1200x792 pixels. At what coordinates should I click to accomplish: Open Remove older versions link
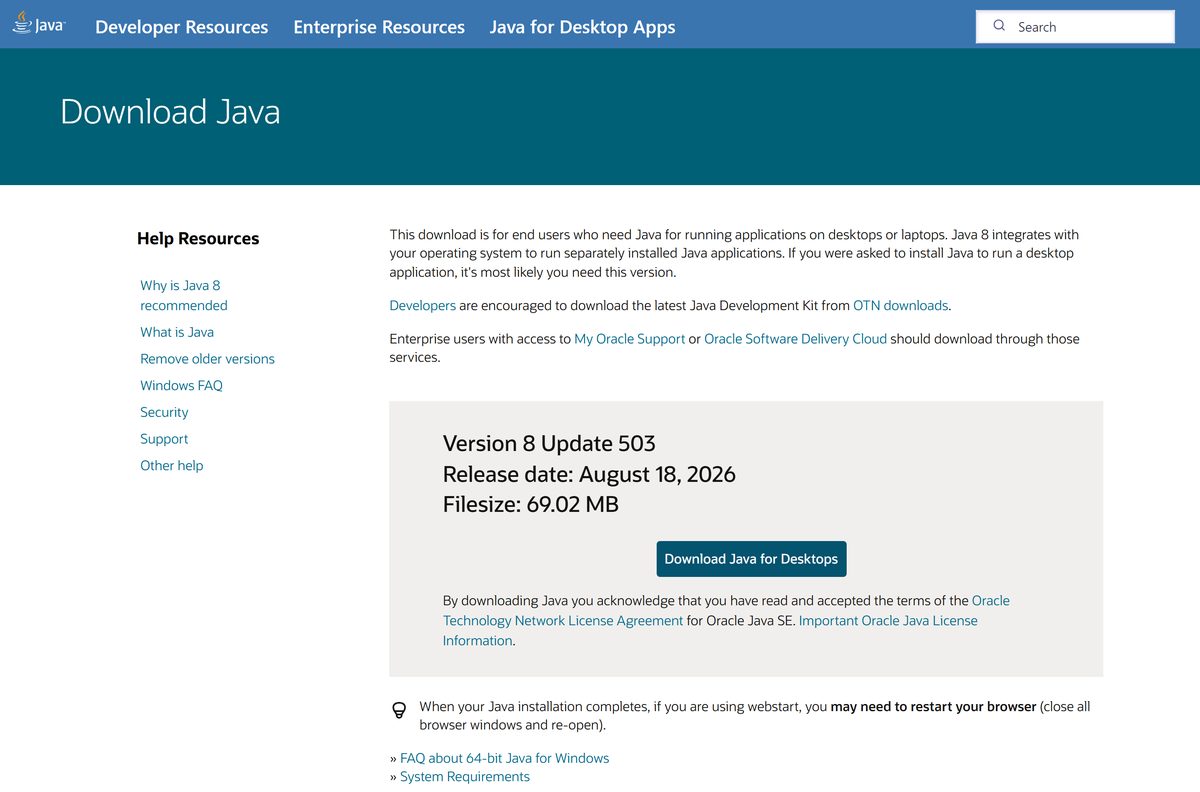207,358
